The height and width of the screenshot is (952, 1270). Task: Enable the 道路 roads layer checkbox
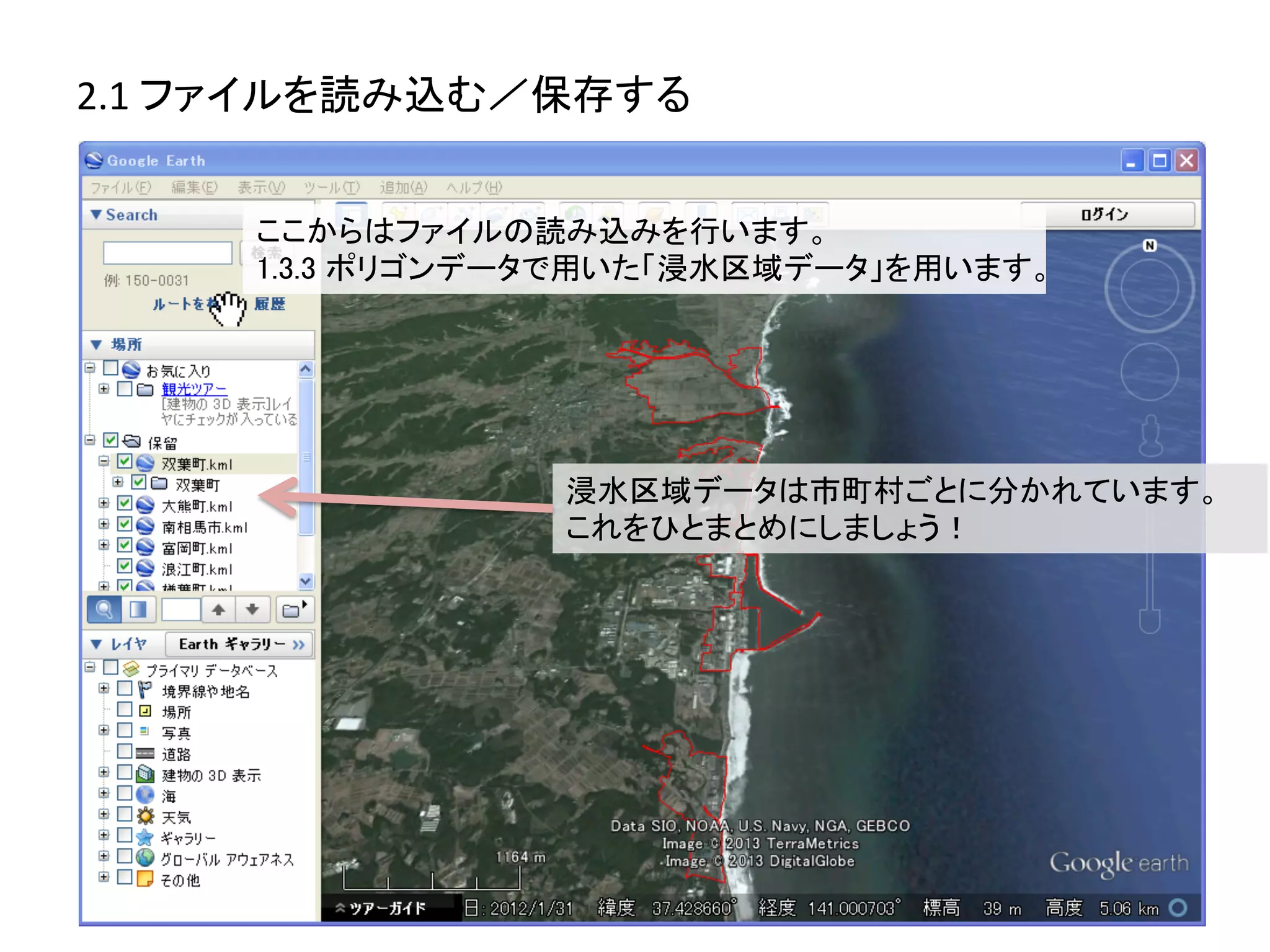tap(125, 752)
